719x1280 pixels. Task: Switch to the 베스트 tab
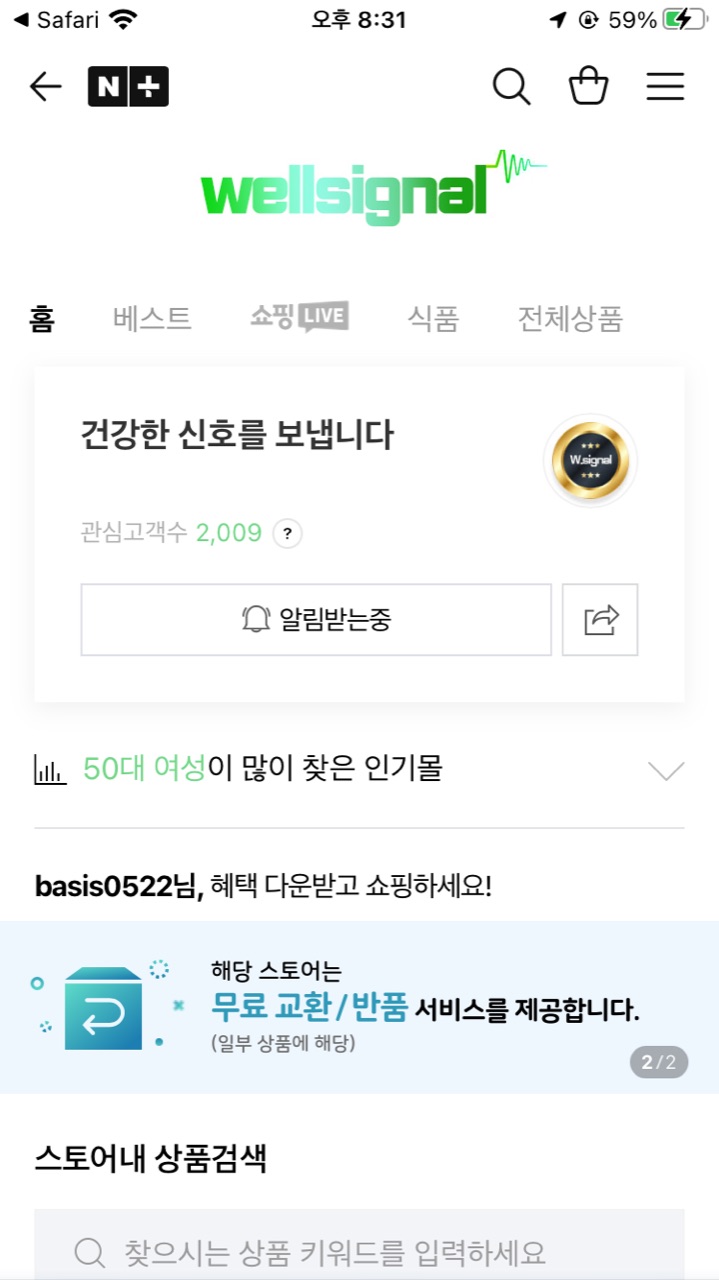(x=152, y=319)
